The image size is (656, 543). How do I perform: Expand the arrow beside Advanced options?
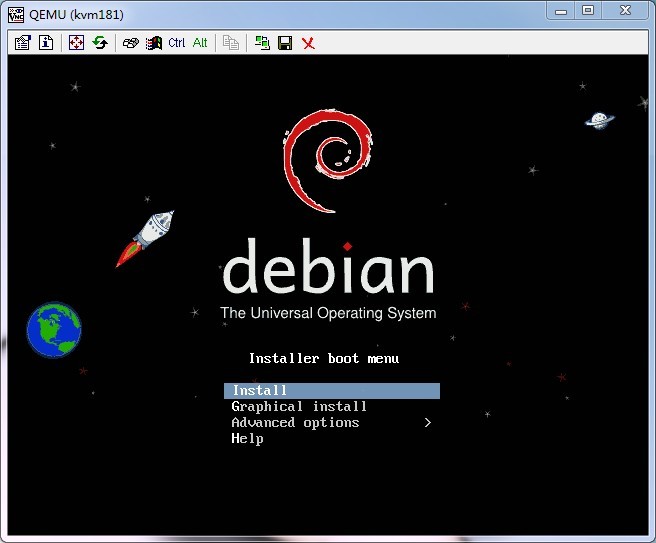tap(427, 423)
